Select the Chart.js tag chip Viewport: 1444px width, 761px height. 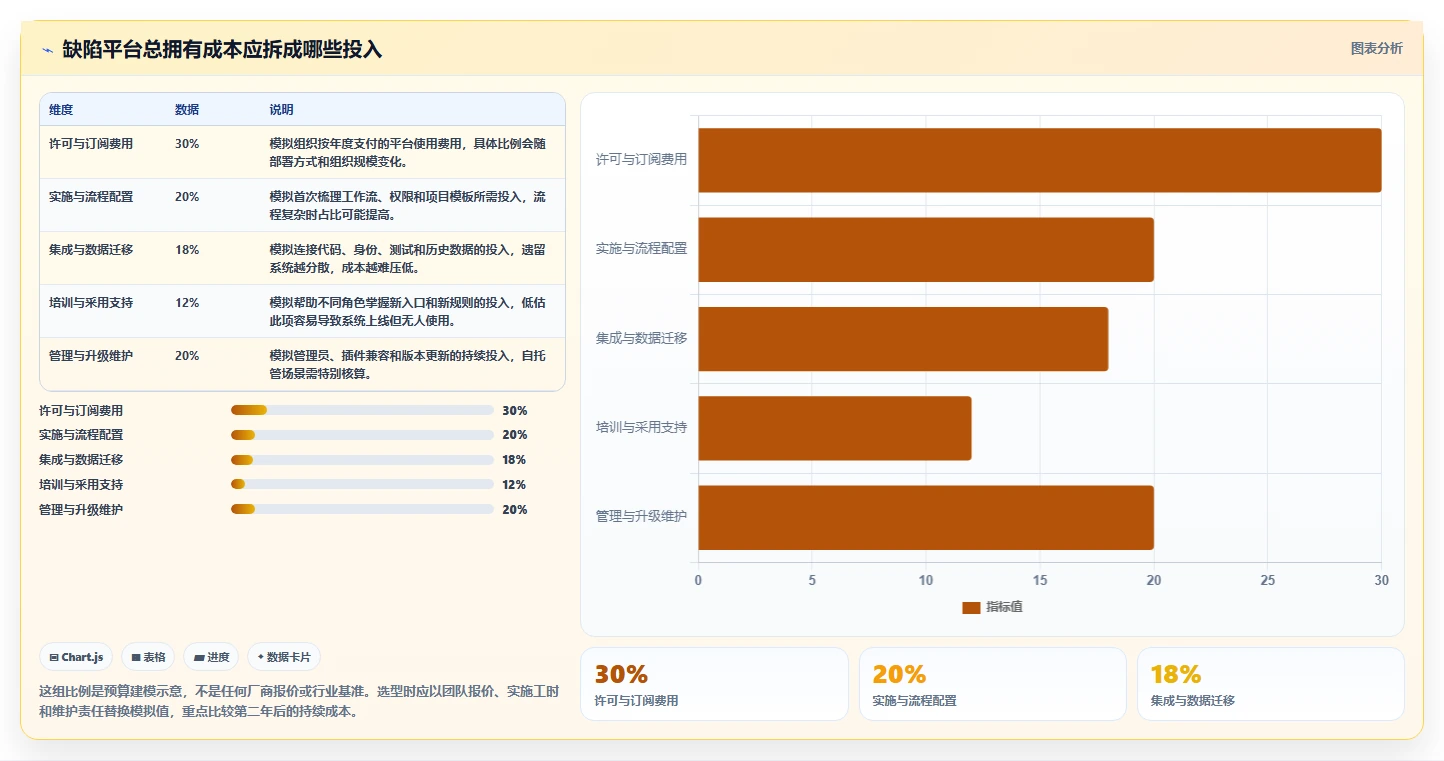click(76, 657)
